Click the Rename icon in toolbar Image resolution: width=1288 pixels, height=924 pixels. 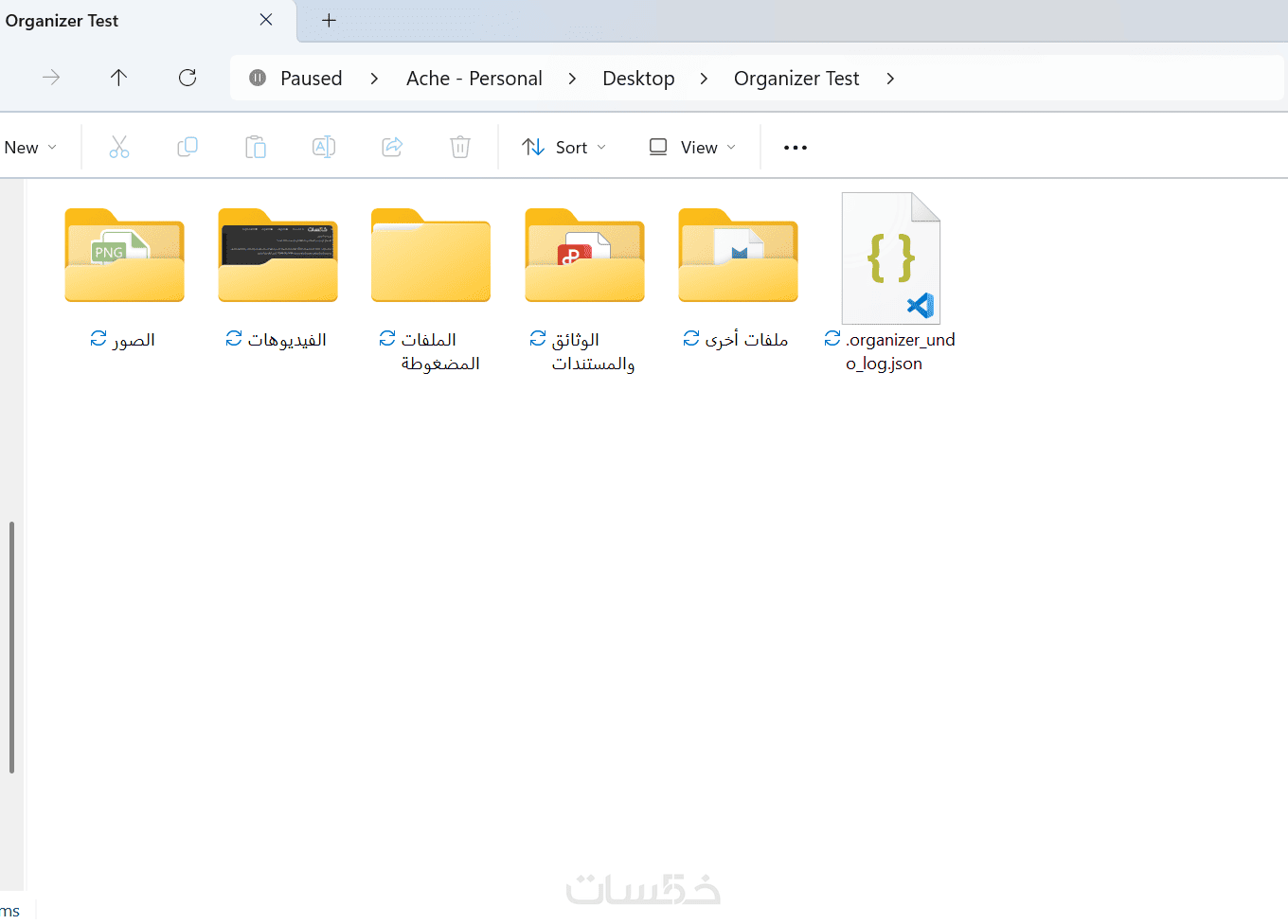tap(324, 147)
